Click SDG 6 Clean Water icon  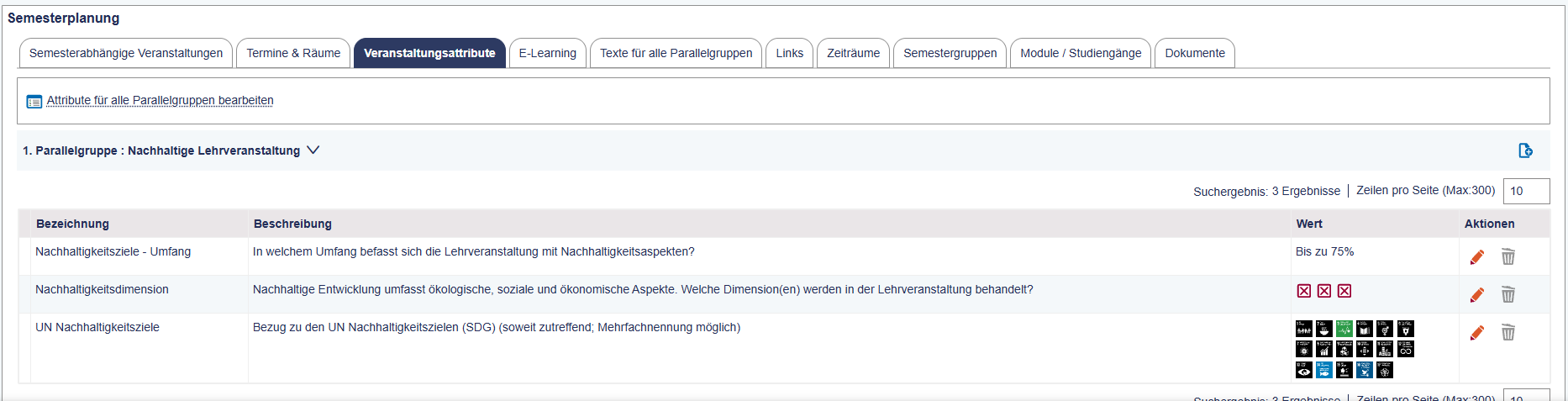[1406, 329]
